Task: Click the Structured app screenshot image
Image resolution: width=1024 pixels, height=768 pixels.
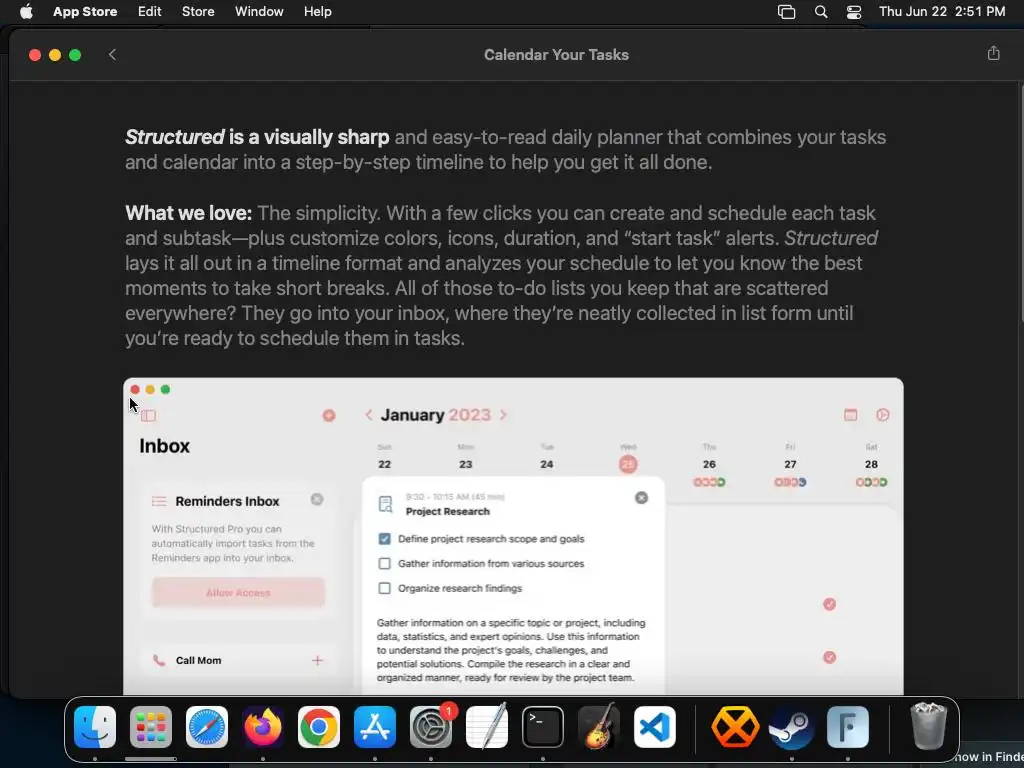Action: tap(513, 536)
